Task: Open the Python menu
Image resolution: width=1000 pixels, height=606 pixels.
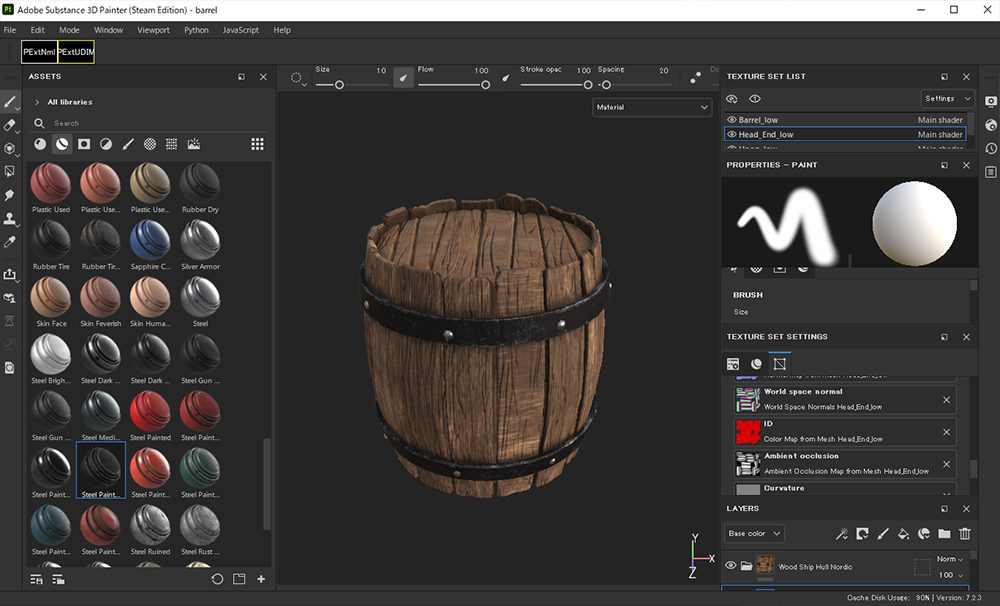Action: coord(196,30)
